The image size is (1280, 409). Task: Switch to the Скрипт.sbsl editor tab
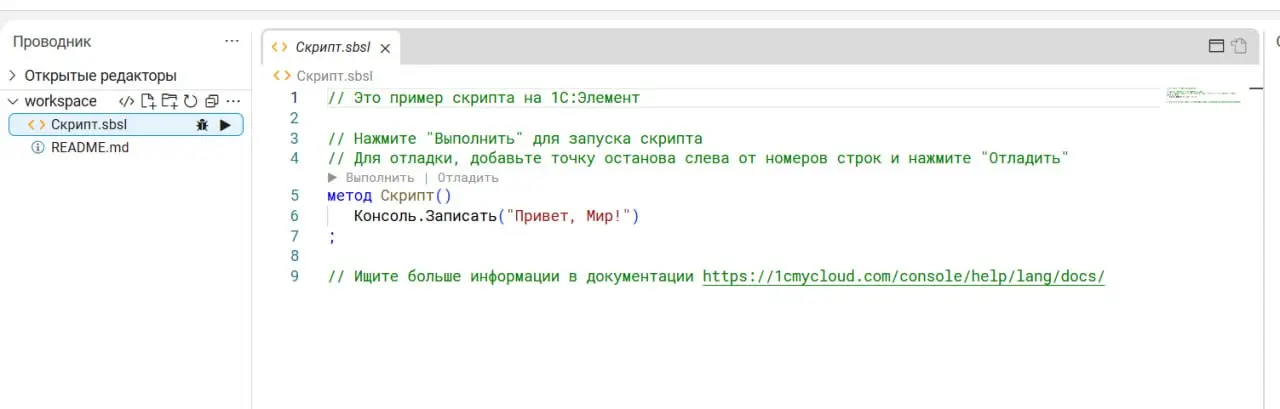point(332,46)
